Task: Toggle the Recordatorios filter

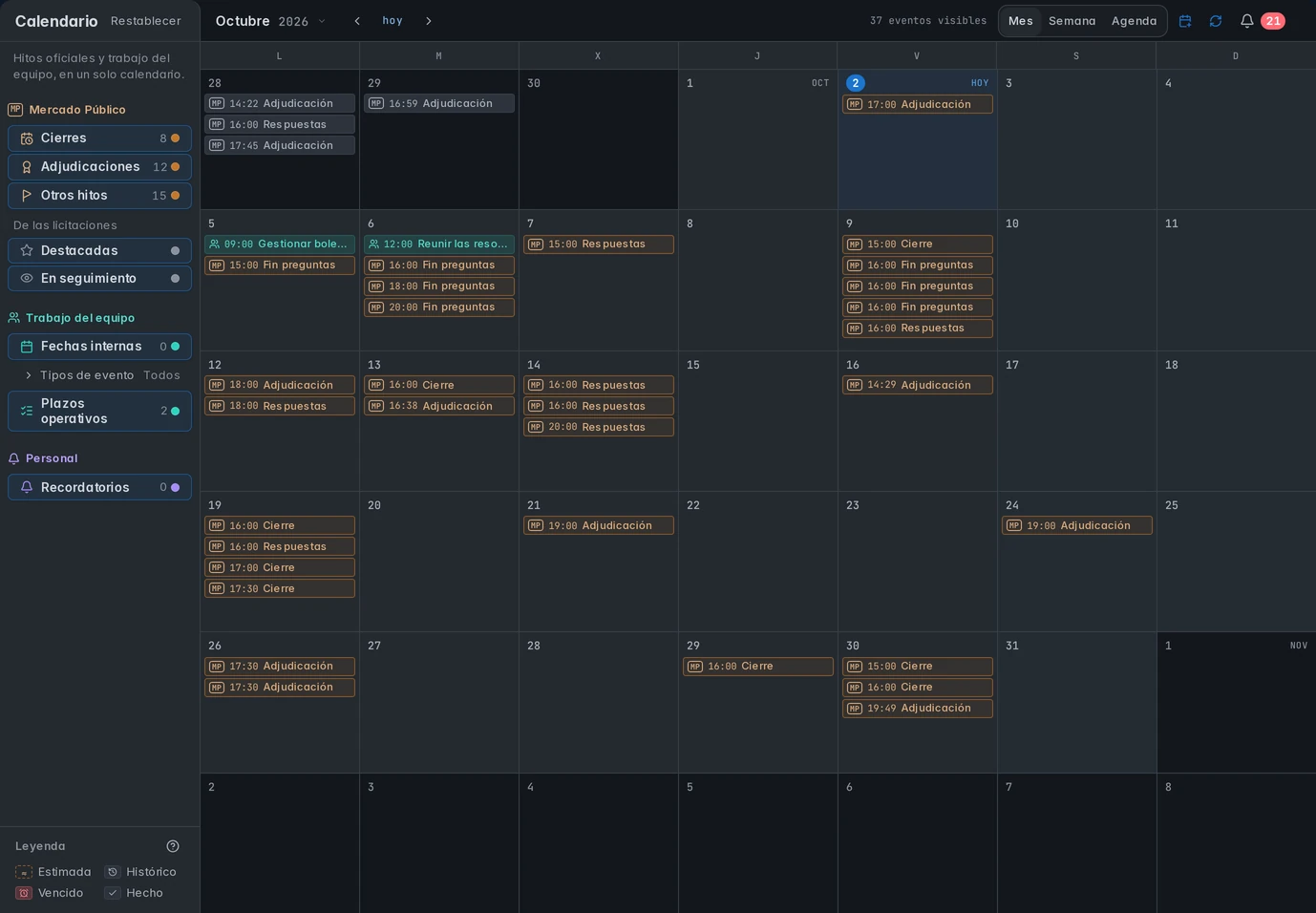Action: [x=100, y=487]
